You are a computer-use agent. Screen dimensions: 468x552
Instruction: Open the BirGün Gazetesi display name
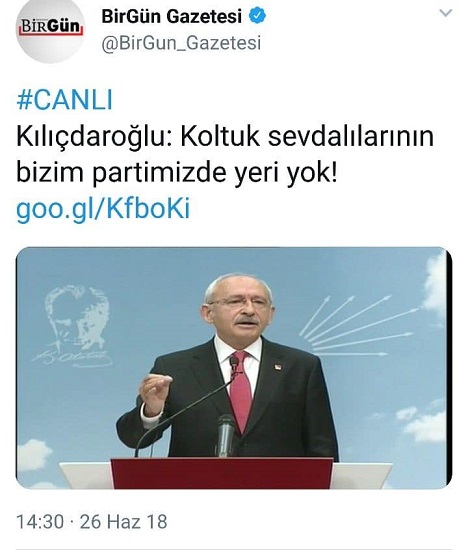tap(172, 16)
